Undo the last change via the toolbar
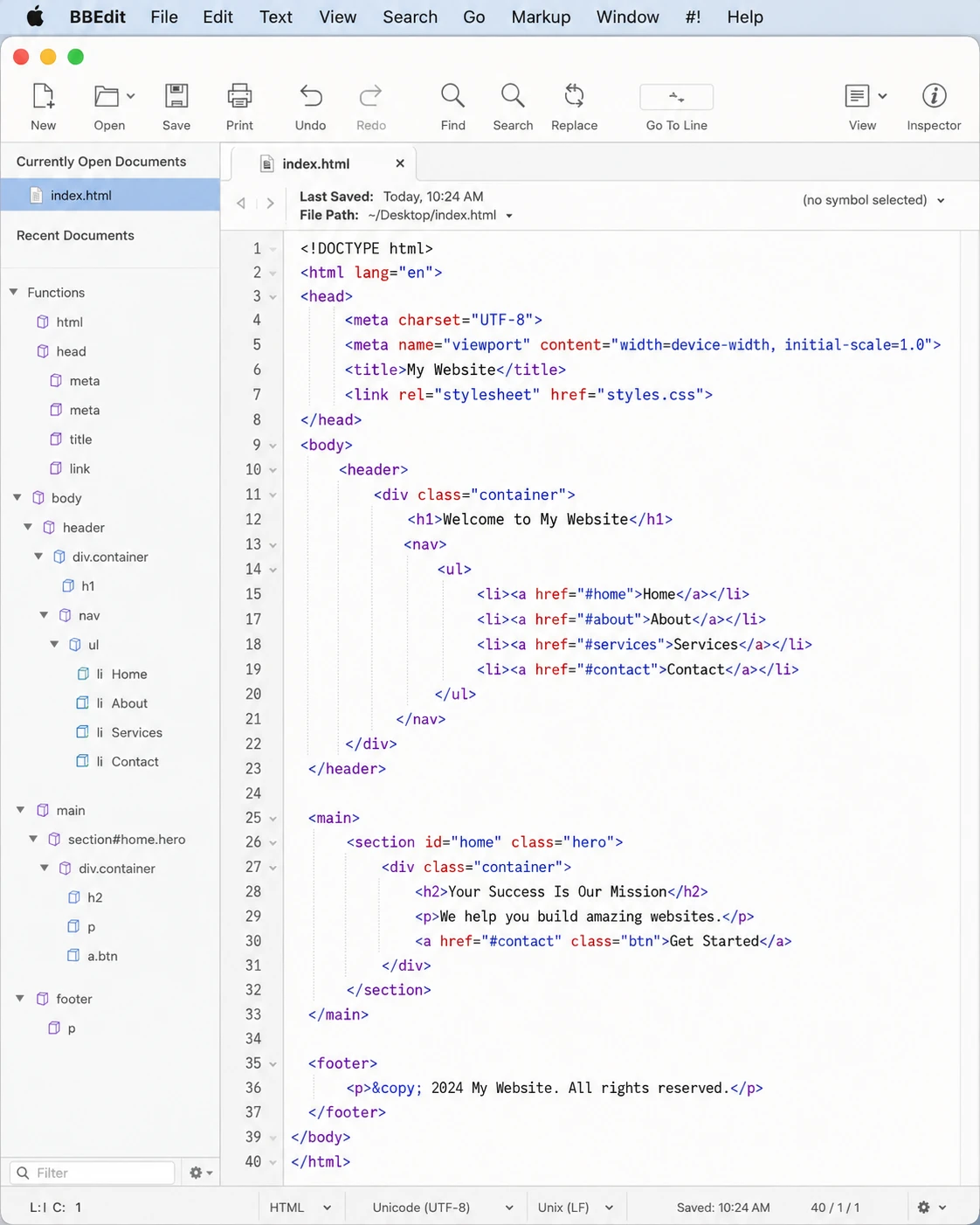This screenshot has height=1225, width=980. point(311,95)
